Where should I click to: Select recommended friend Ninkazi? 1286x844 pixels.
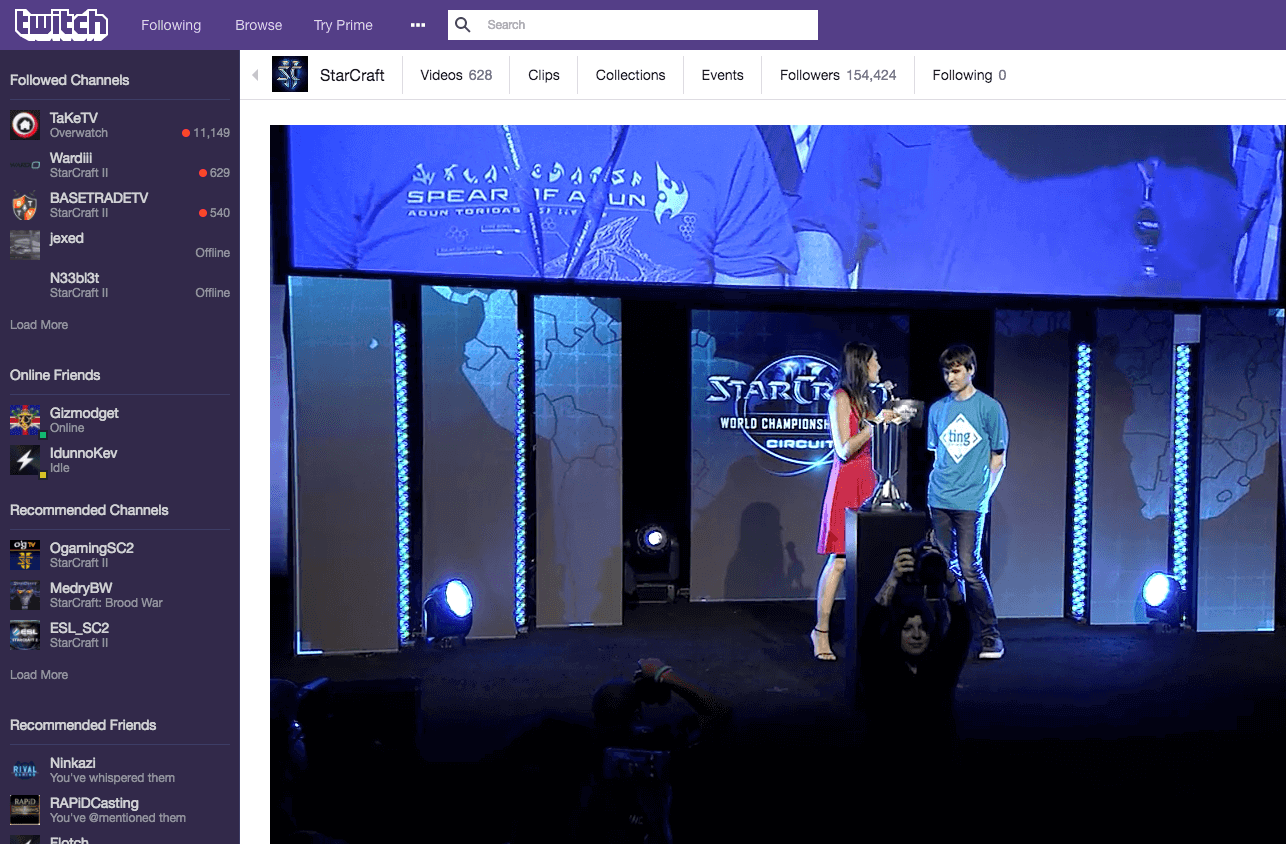(x=120, y=770)
